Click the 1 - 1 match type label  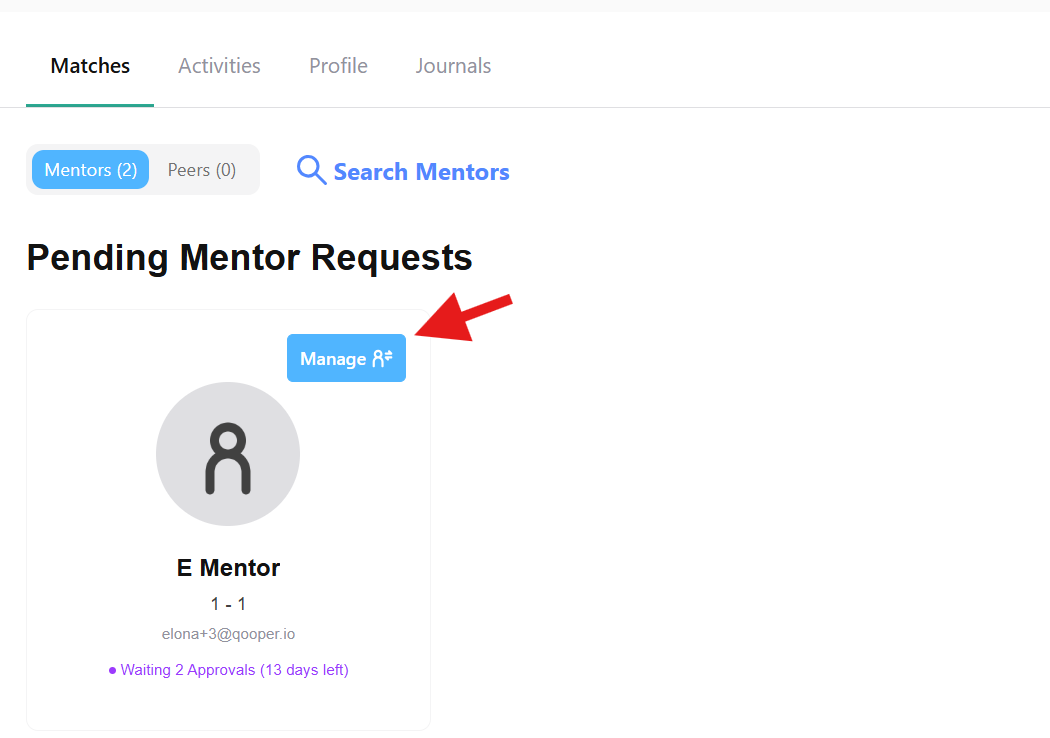coord(228,604)
